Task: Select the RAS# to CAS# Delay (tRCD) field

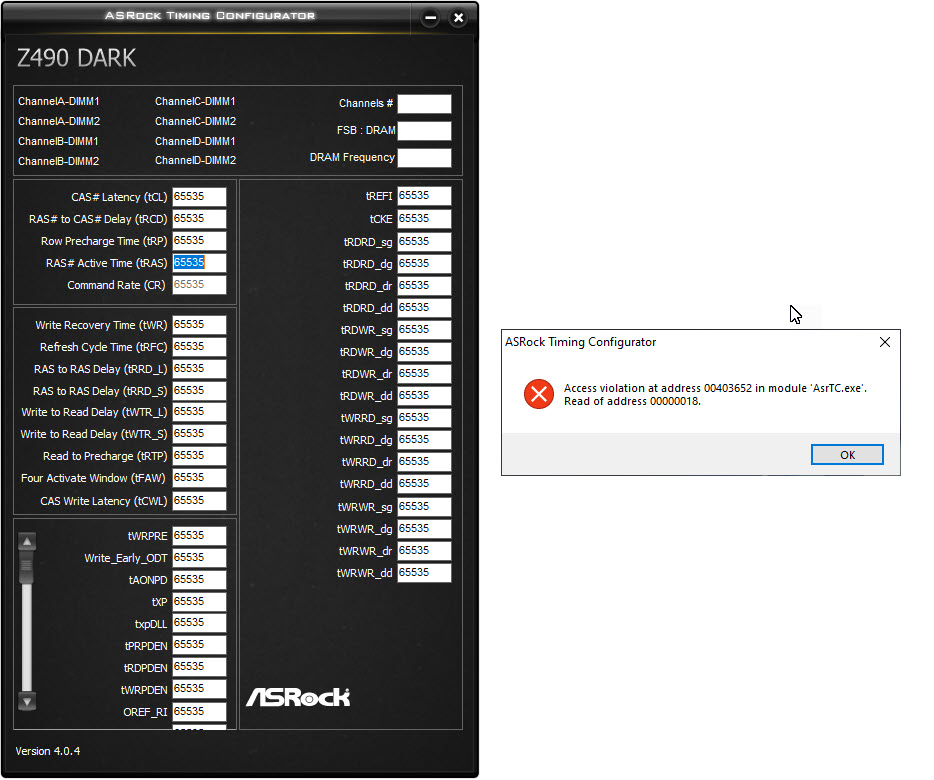Action: (x=200, y=219)
